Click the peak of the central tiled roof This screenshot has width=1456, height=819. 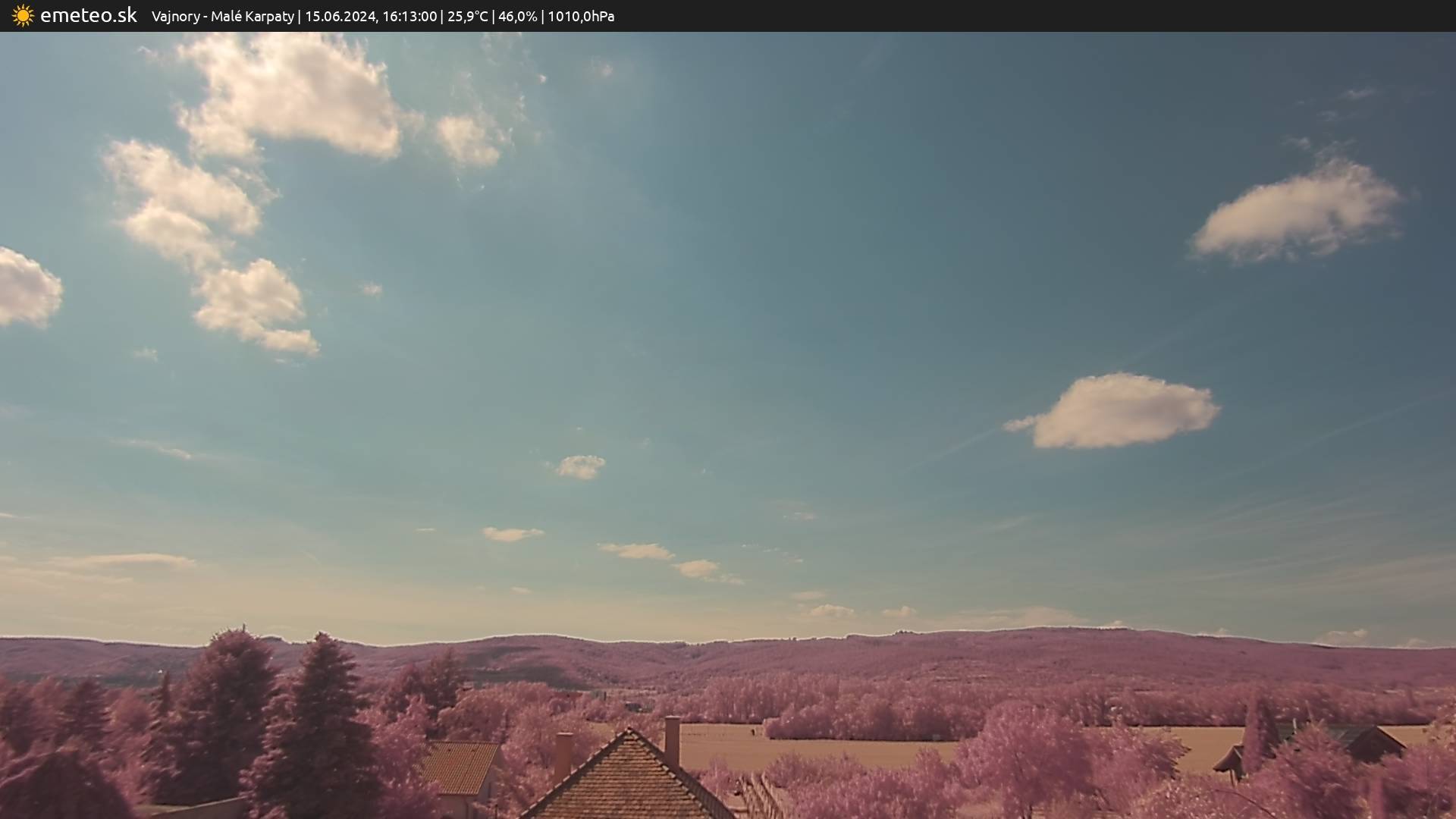(628, 732)
